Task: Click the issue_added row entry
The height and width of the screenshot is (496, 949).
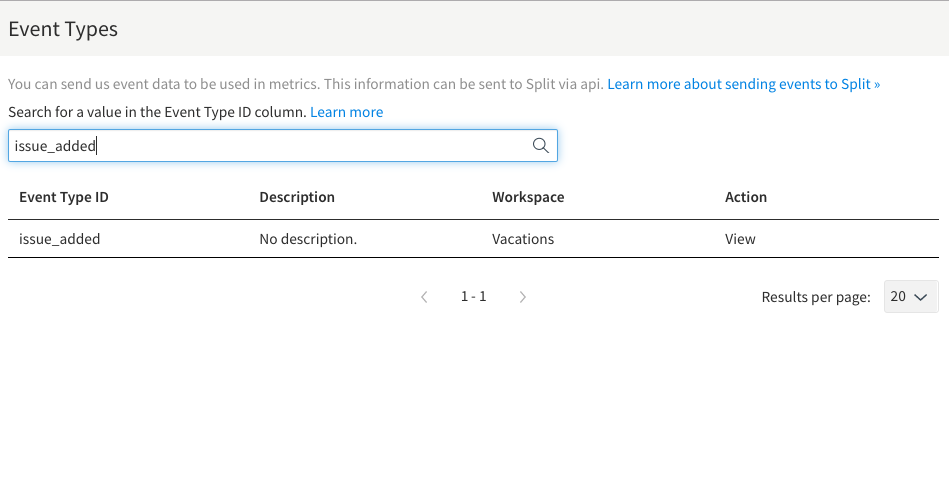Action: (x=60, y=239)
